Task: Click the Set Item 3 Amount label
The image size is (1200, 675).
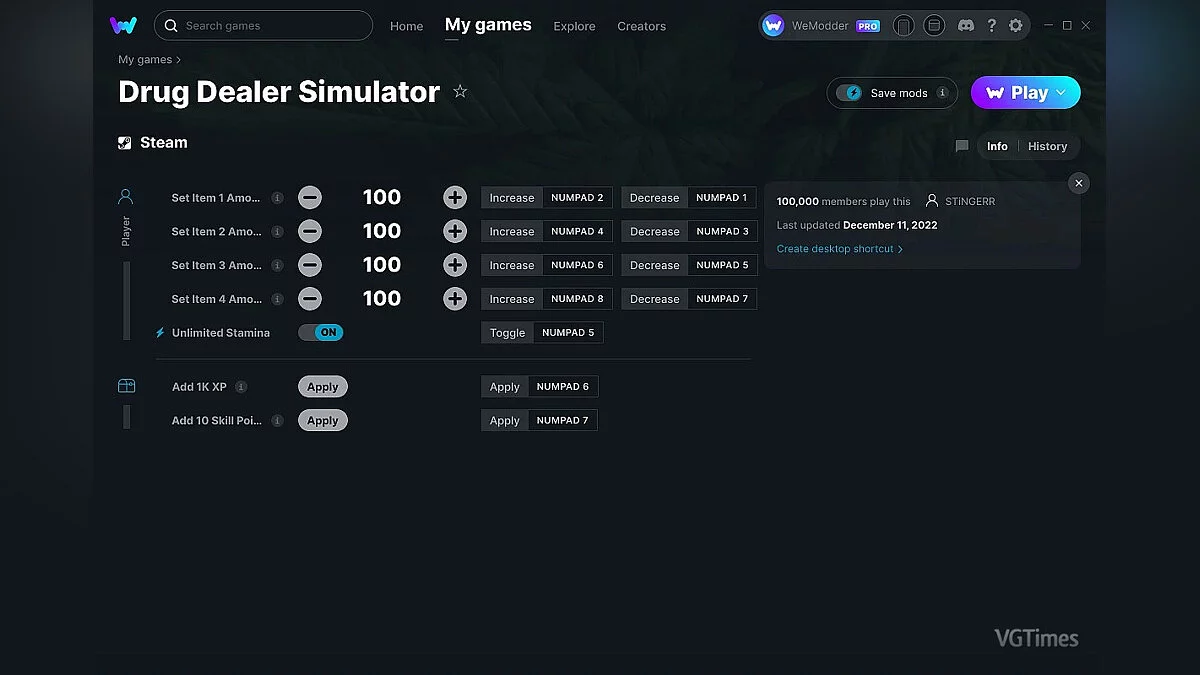Action: coord(216,265)
